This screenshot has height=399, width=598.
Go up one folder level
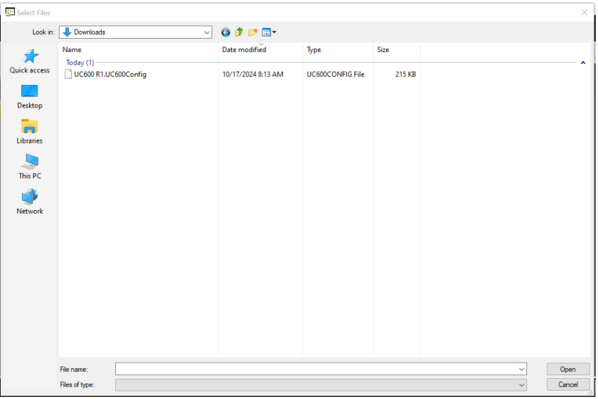[239, 32]
